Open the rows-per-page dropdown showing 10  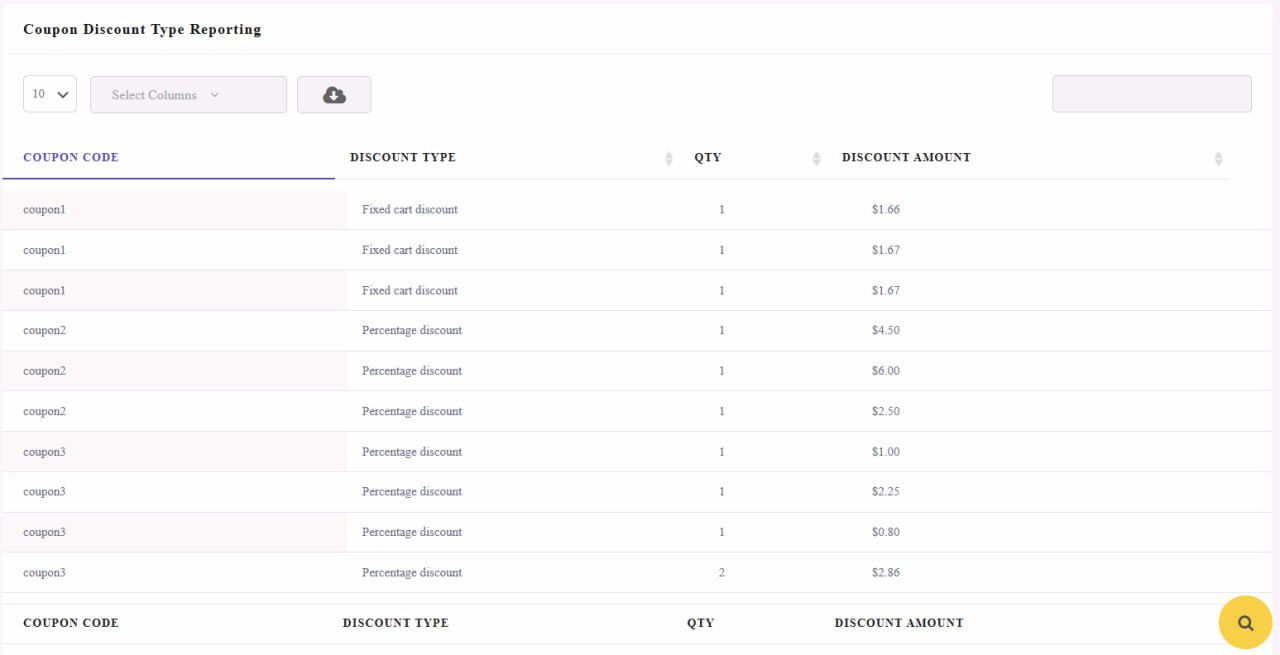click(x=50, y=94)
